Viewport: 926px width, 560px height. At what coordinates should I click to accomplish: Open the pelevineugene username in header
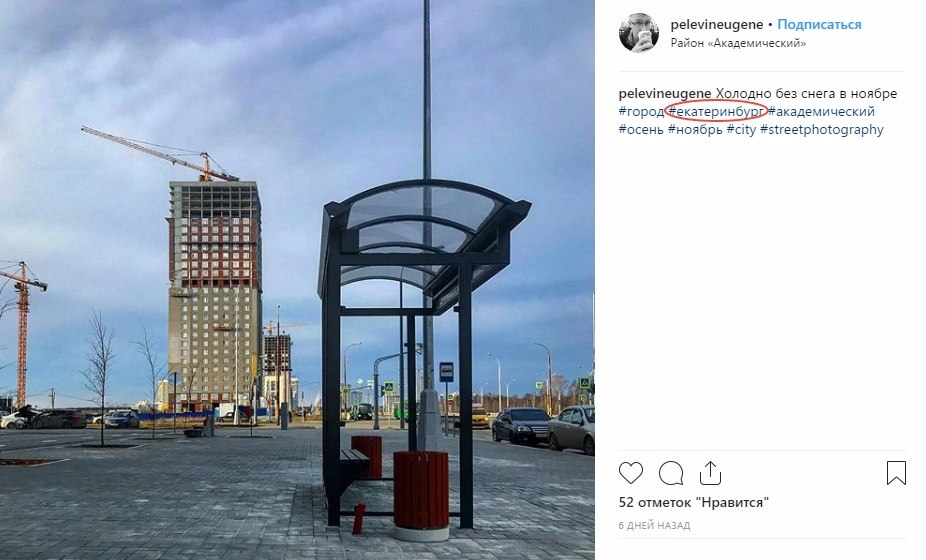click(x=717, y=25)
